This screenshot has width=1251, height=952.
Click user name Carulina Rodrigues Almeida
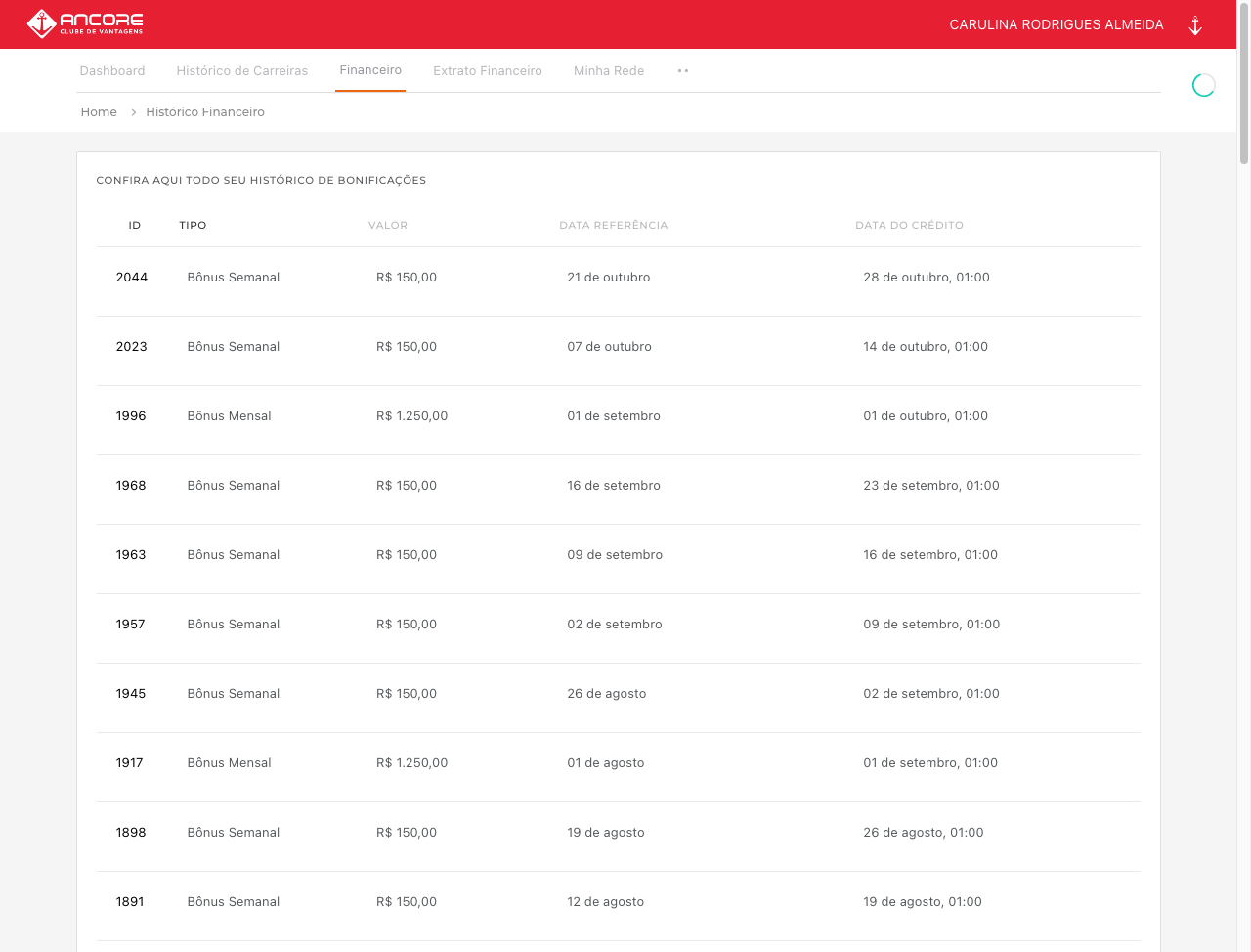coord(1057,24)
